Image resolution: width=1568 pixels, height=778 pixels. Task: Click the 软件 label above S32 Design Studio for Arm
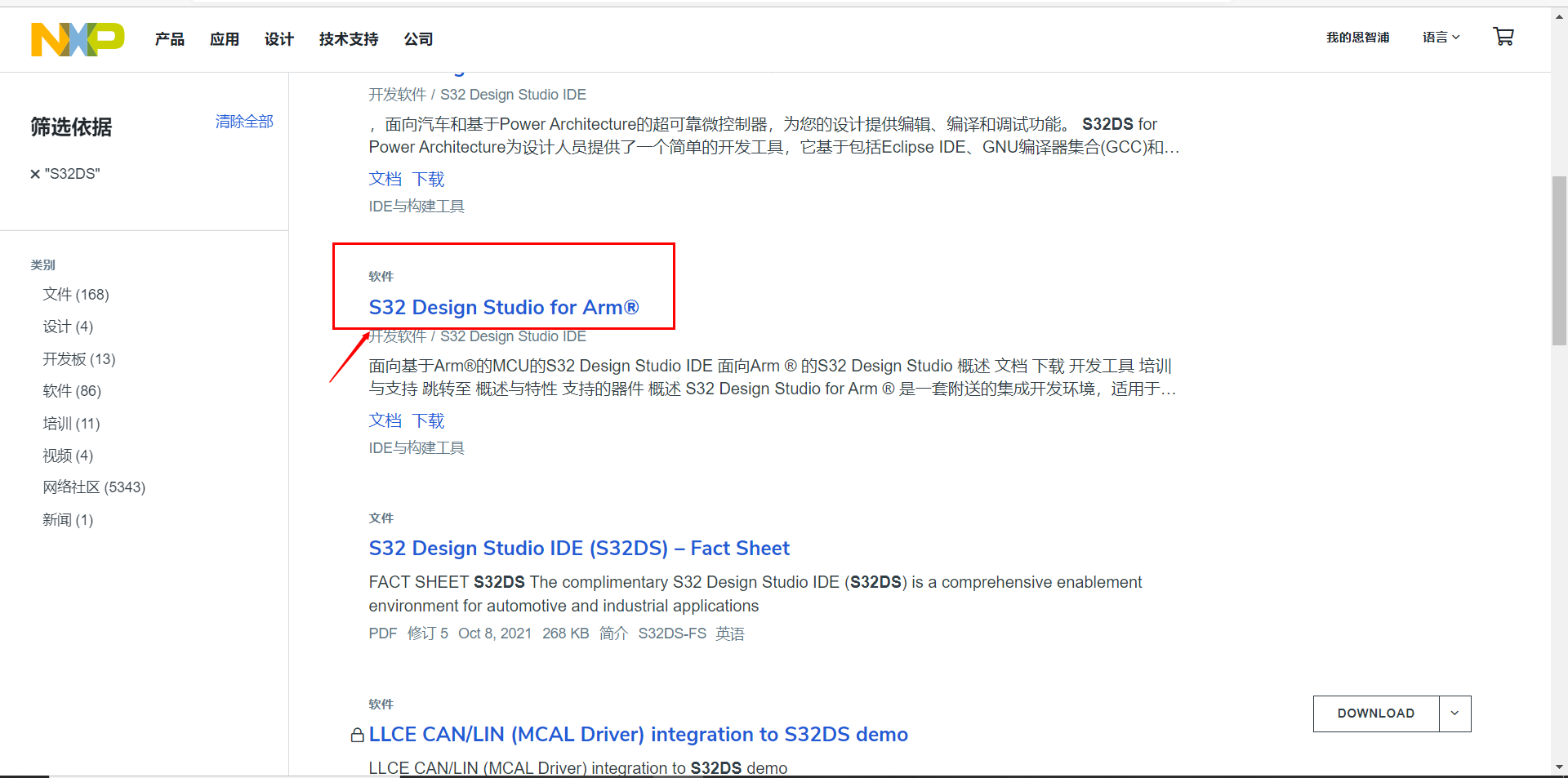(381, 277)
